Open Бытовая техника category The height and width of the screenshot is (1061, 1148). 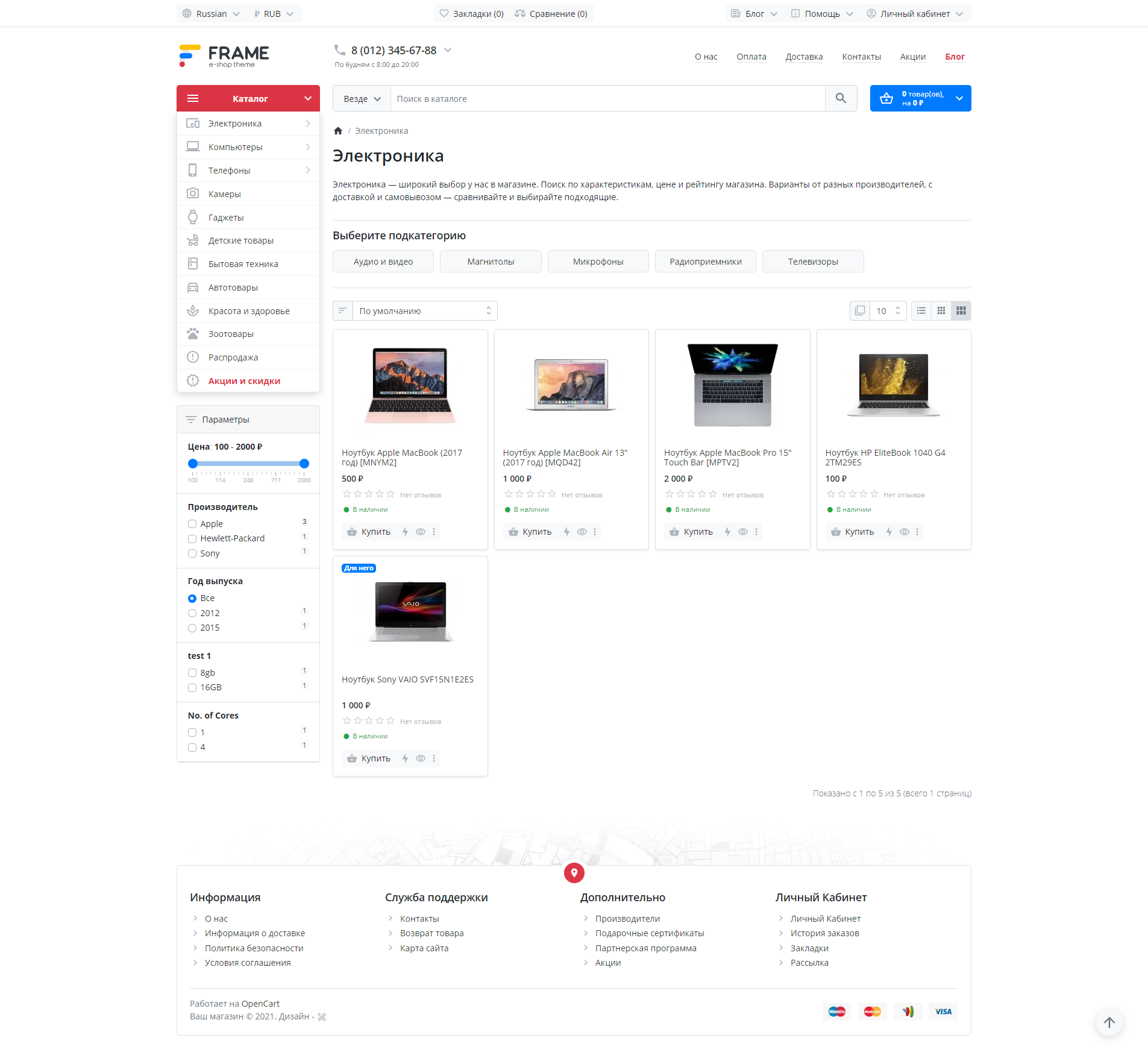point(248,264)
